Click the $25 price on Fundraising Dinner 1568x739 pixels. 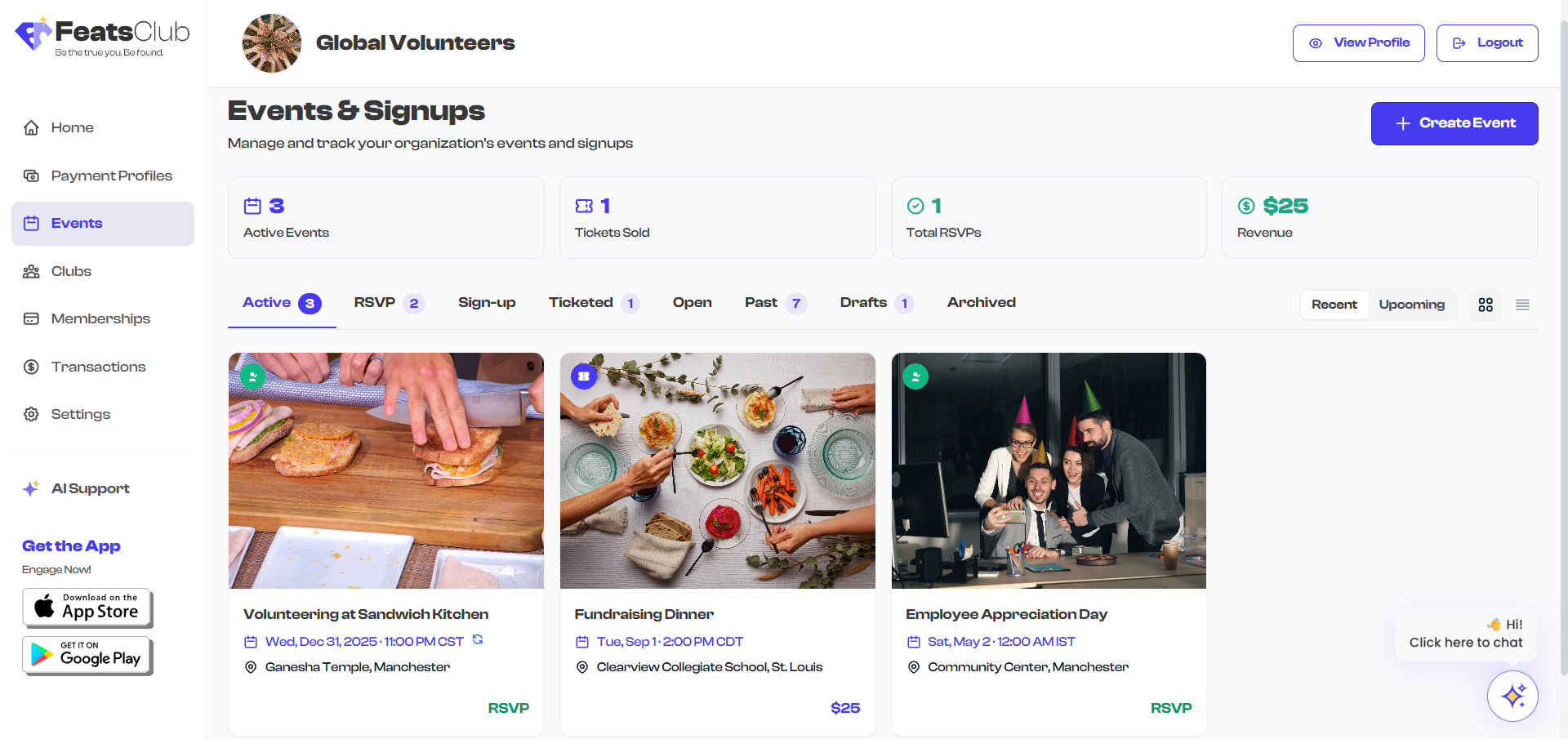coord(845,708)
